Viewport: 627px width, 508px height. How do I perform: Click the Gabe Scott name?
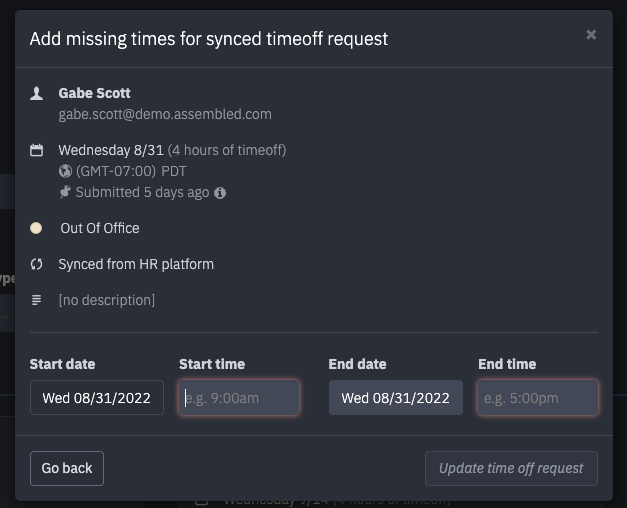coord(94,93)
